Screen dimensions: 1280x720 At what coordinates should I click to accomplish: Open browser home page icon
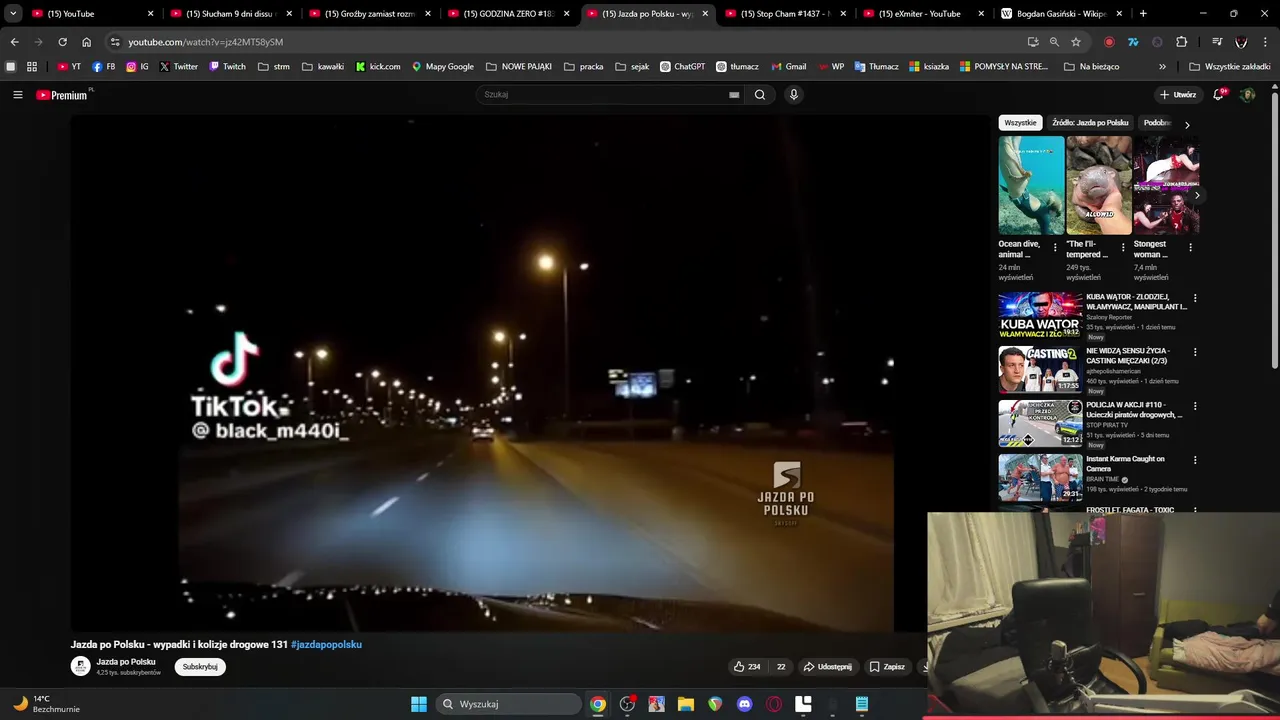[86, 42]
